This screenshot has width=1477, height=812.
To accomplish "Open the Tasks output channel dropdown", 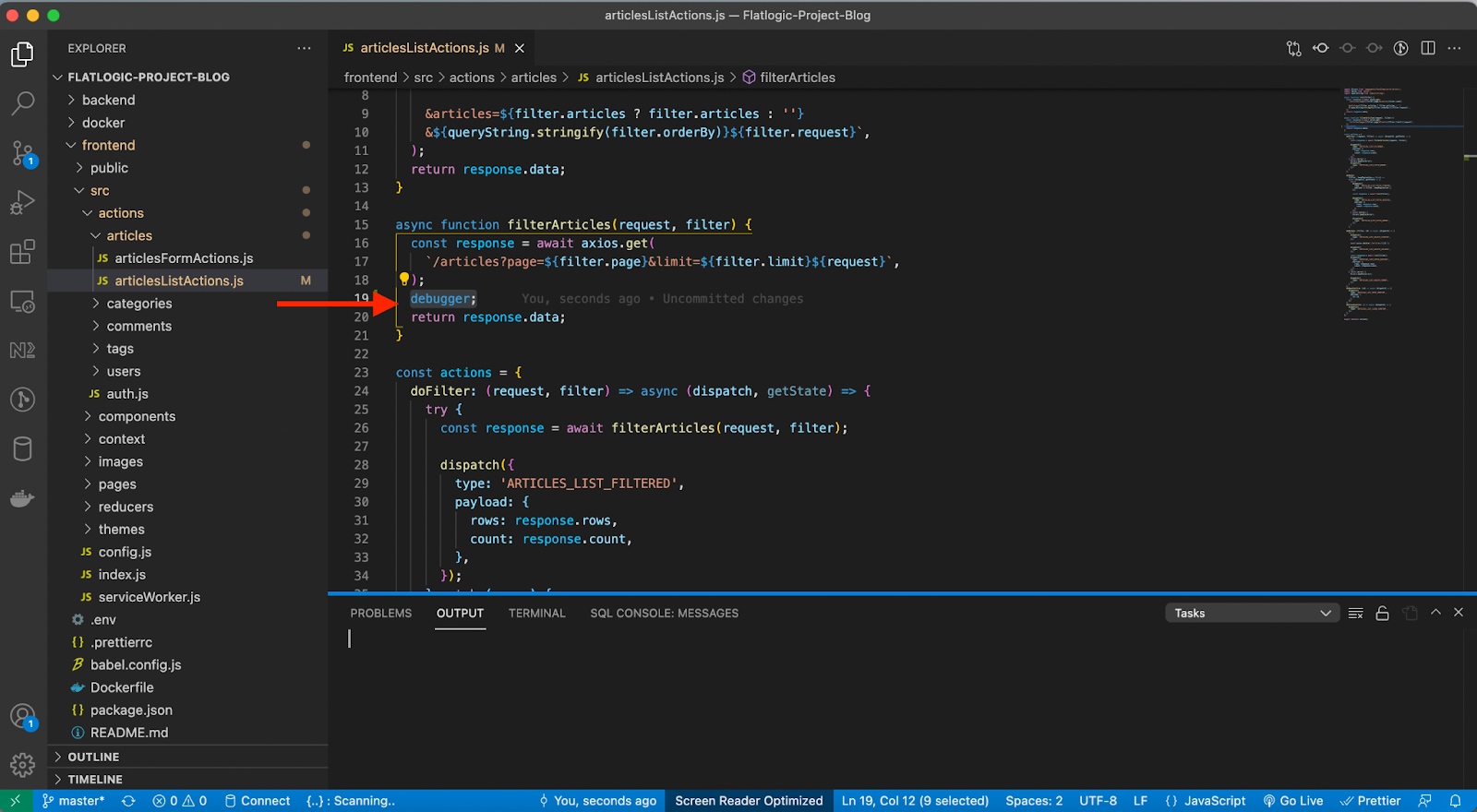I will 1251,614.
